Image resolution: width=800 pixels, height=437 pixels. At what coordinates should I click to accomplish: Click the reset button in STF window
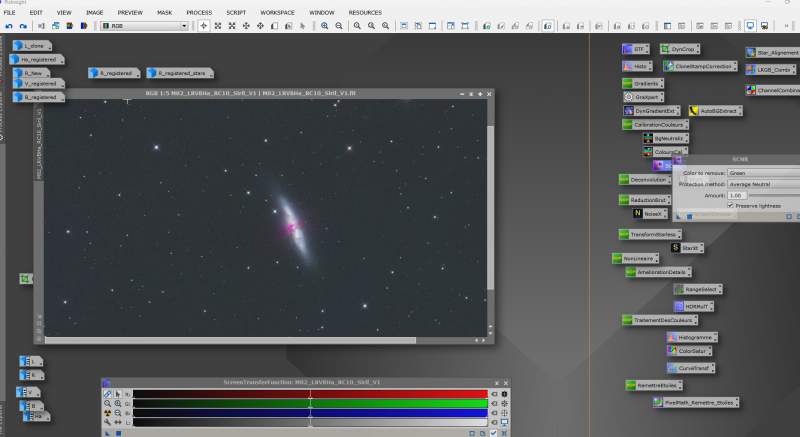click(504, 433)
